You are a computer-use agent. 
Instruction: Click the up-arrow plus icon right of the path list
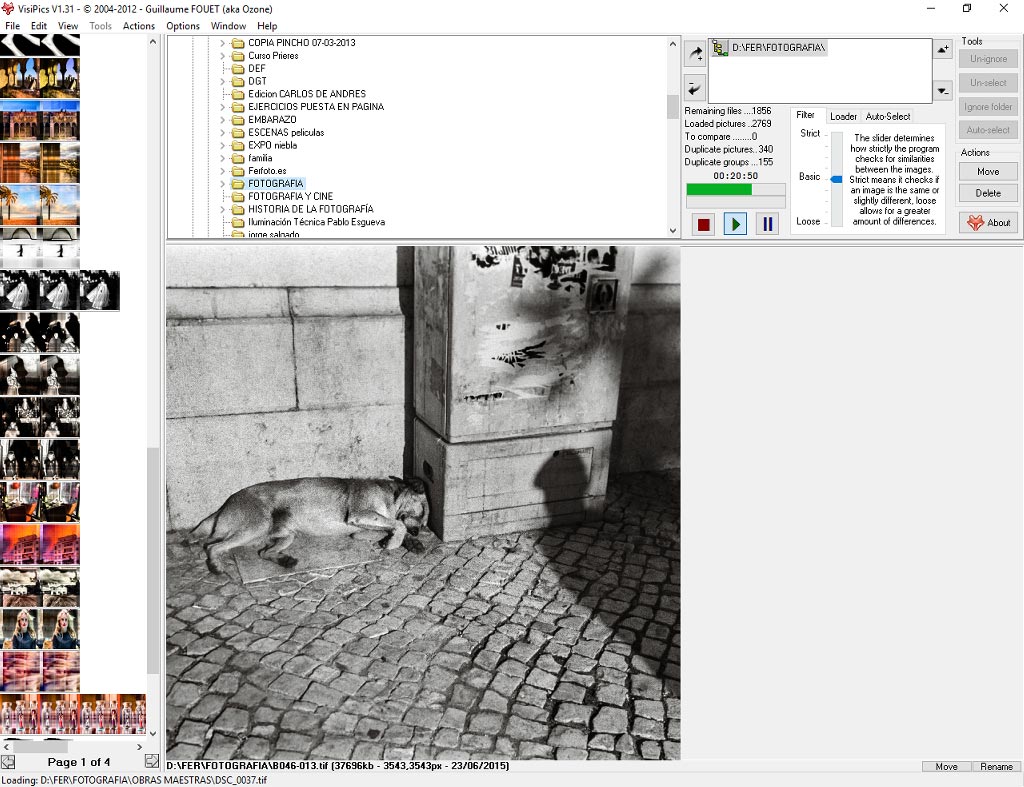(943, 49)
